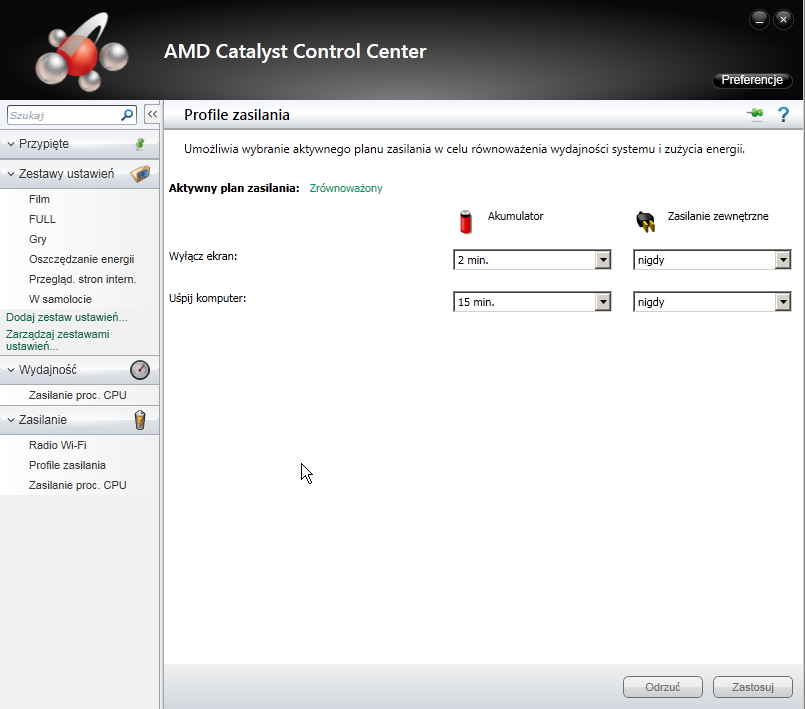Click the Aktywny plan zasilania label
This screenshot has height=709, width=805.
[x=234, y=188]
